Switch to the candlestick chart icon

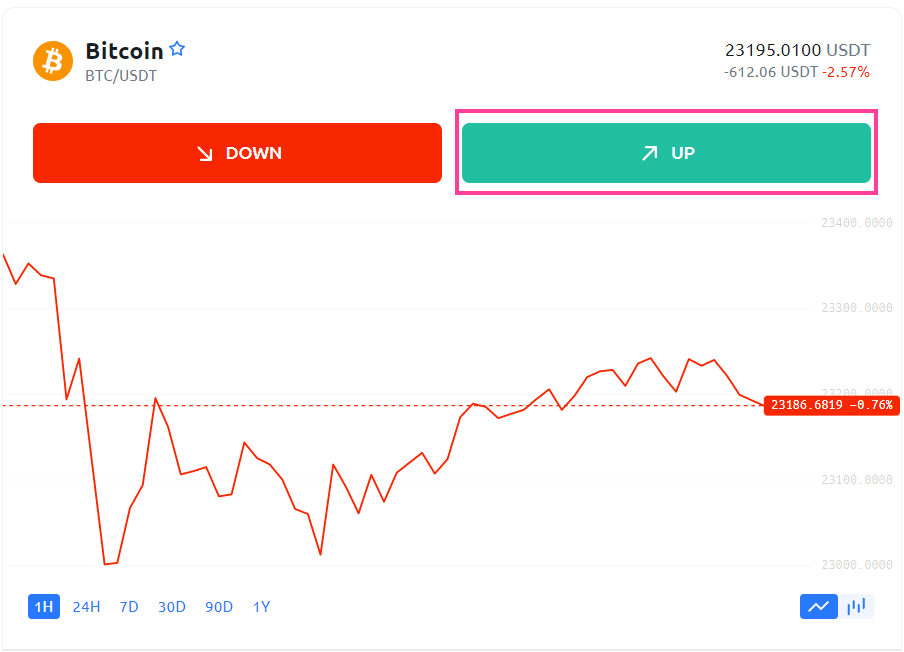point(857,606)
